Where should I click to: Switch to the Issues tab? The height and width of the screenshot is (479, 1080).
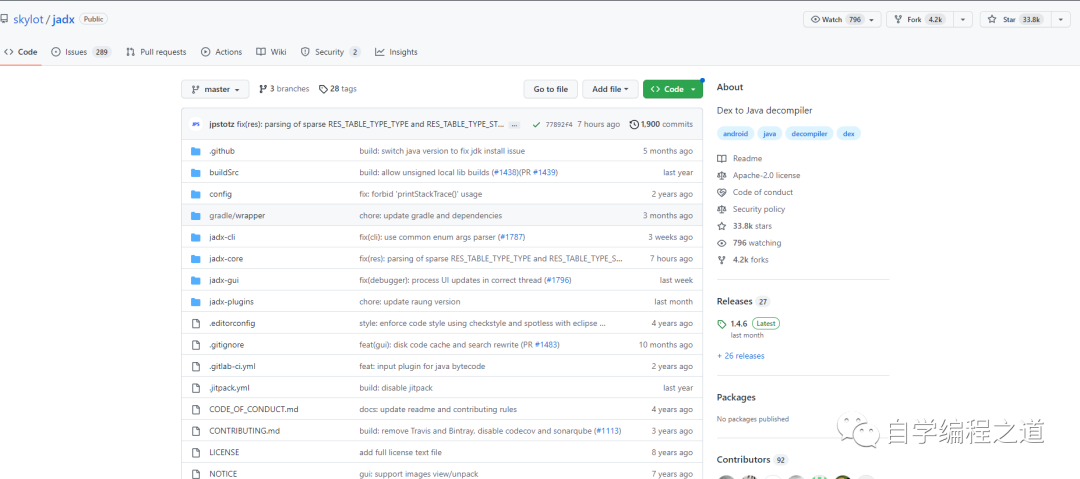tap(81, 52)
